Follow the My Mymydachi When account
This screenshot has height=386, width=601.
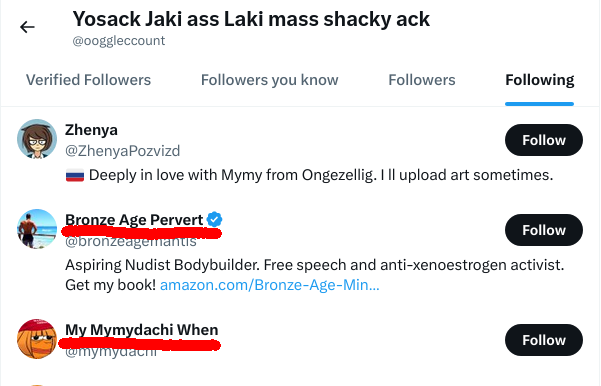pos(544,340)
